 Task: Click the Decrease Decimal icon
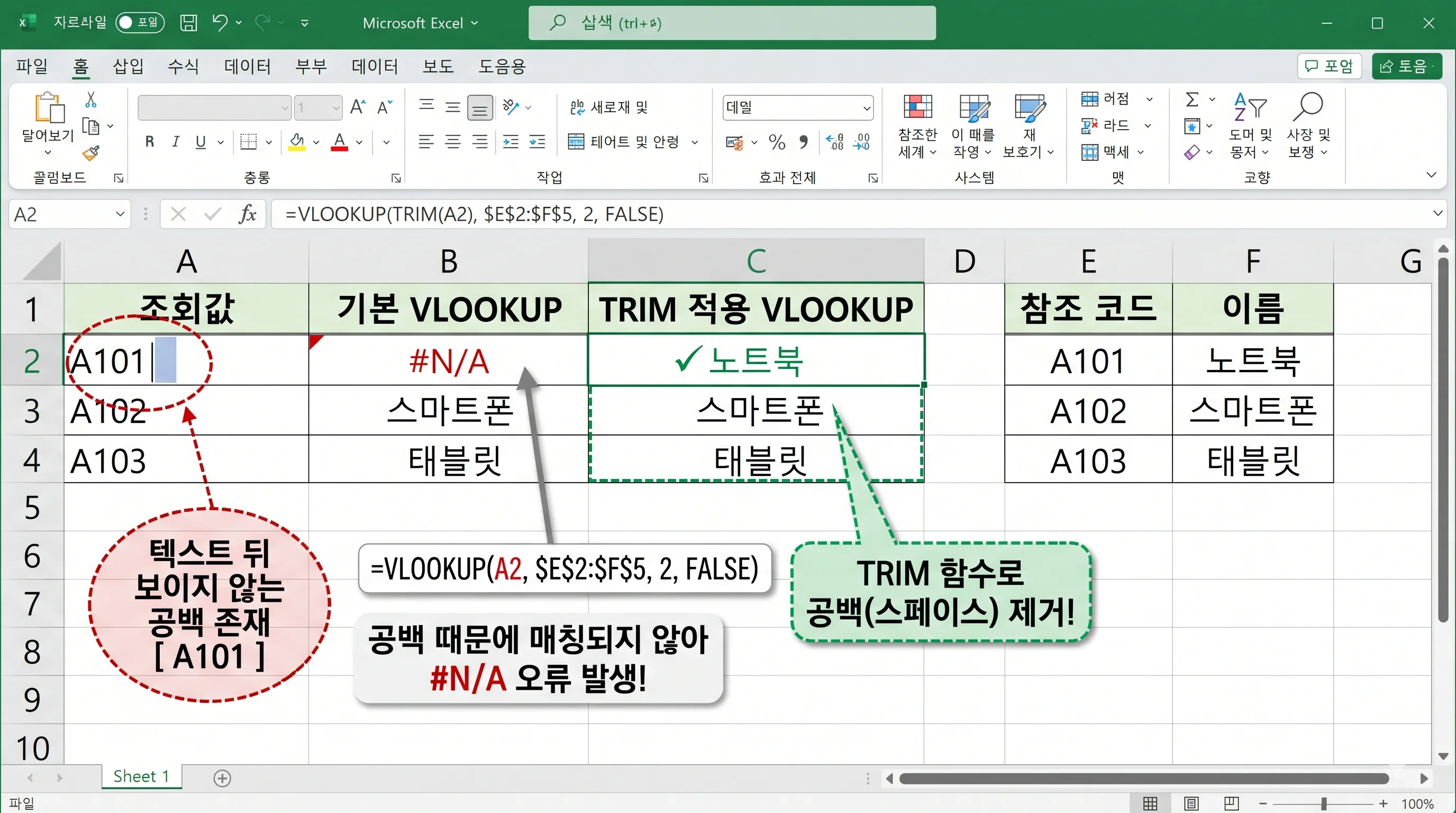tap(861, 142)
